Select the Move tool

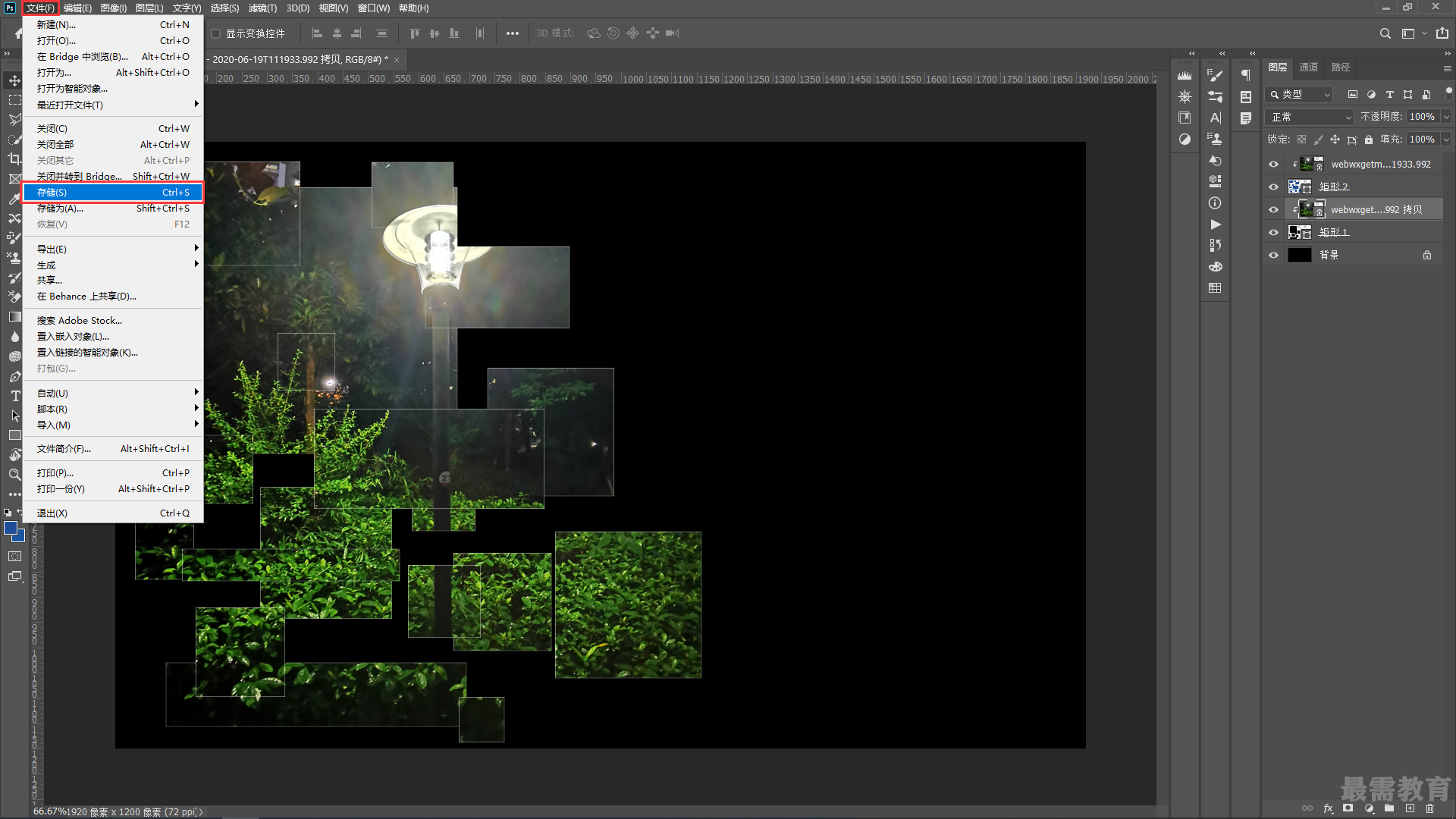click(x=14, y=80)
